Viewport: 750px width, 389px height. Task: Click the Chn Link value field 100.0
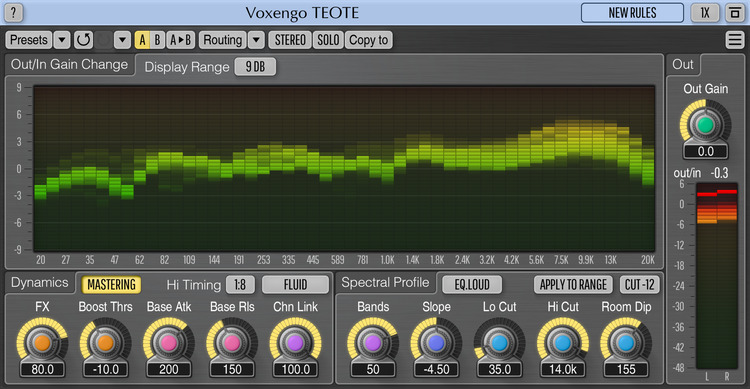tap(295, 369)
